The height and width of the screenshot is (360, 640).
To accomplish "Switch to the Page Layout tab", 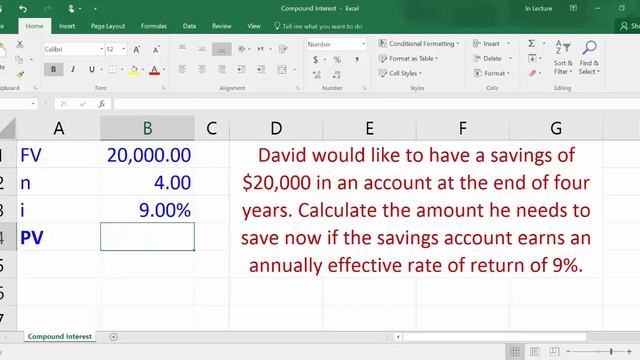I will click(108, 26).
